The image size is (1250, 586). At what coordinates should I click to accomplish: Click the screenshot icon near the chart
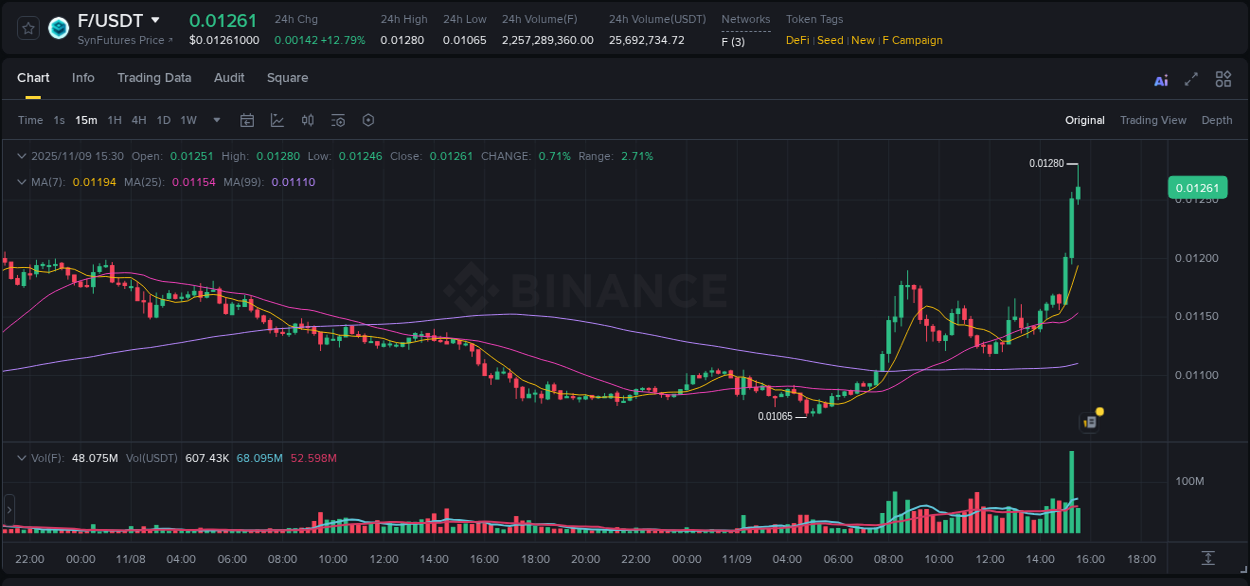tap(1088, 421)
